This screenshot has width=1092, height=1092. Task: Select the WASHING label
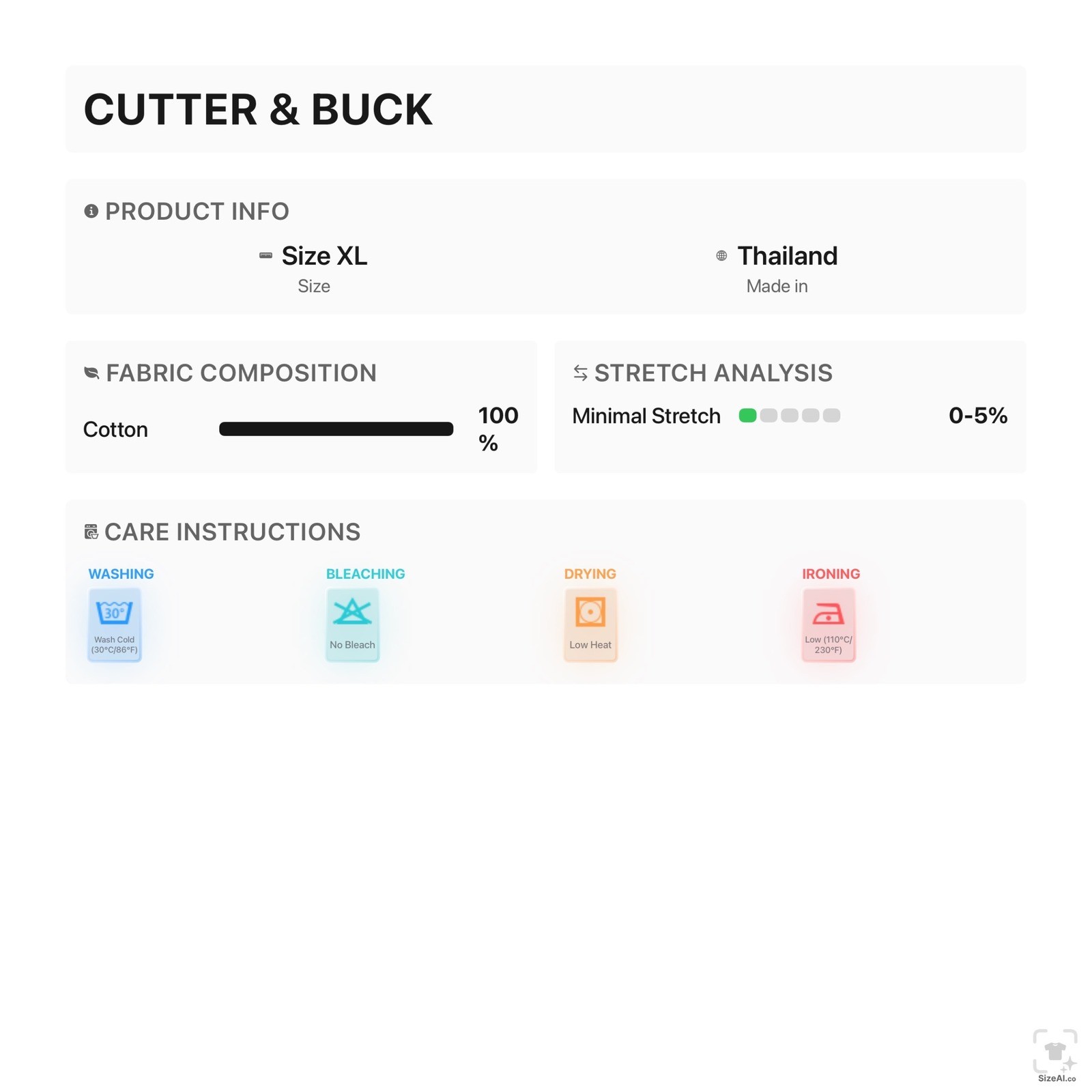pos(121,574)
